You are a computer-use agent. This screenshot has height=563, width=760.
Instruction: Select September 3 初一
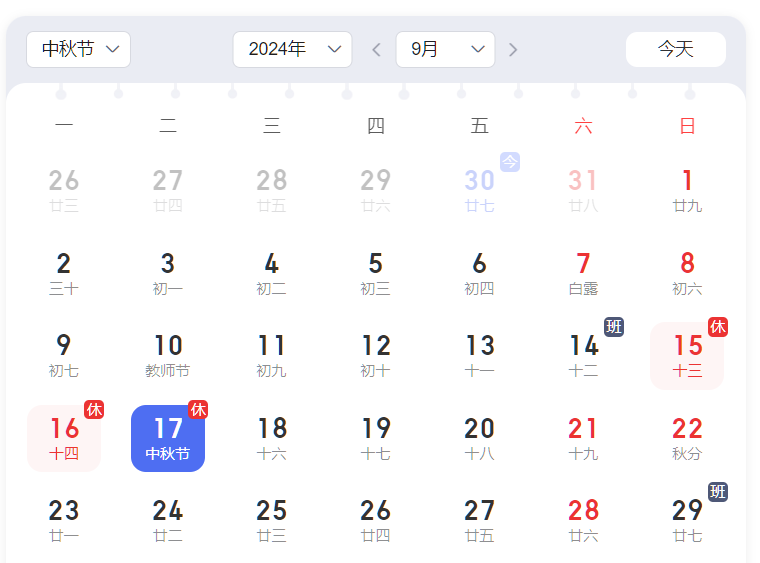click(x=168, y=273)
